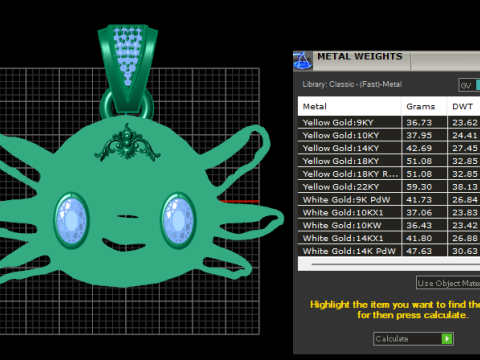Select the ornamental scroll on the forehead
480x360 pixels.
tap(127, 144)
